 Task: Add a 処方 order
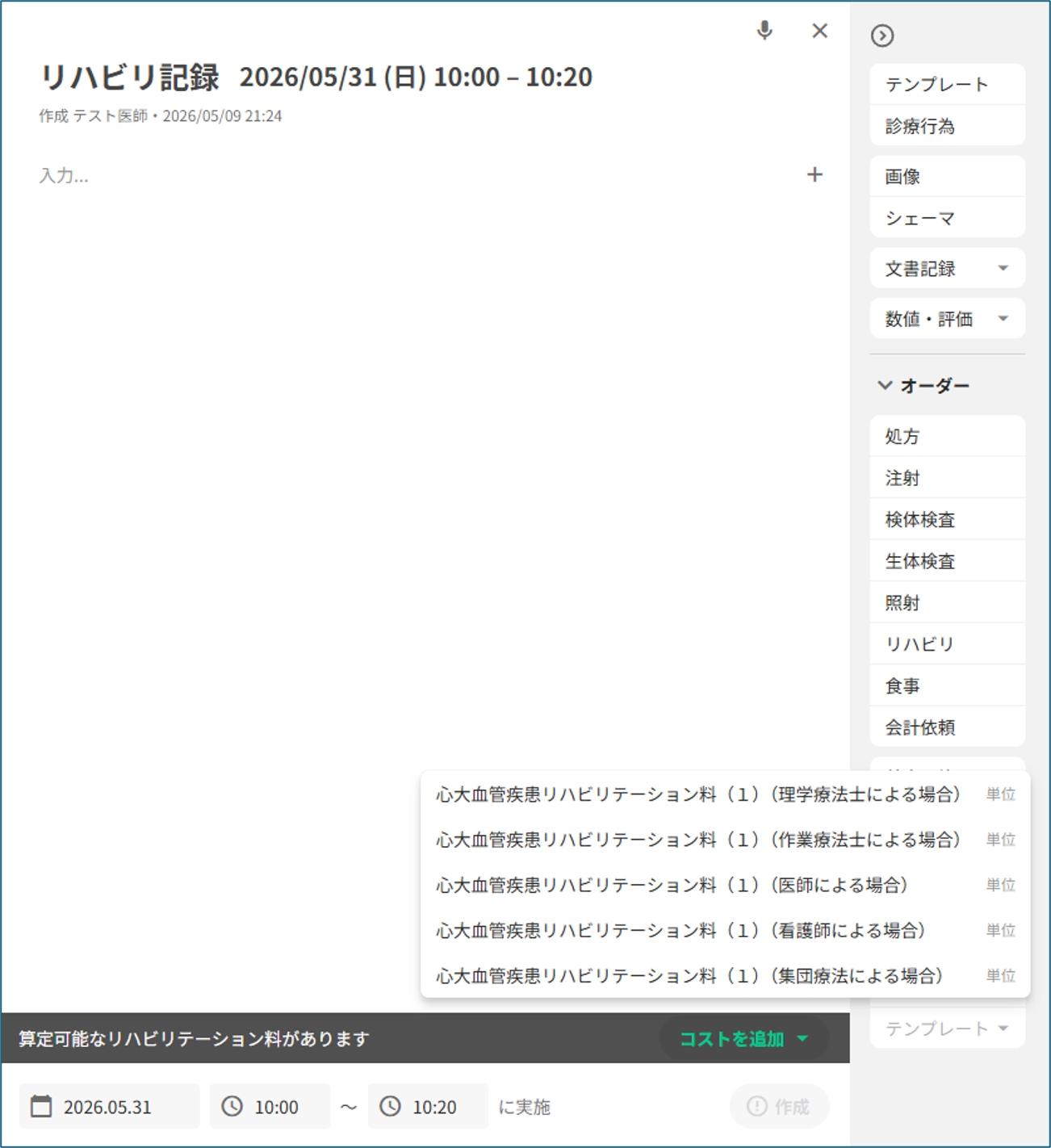[947, 436]
